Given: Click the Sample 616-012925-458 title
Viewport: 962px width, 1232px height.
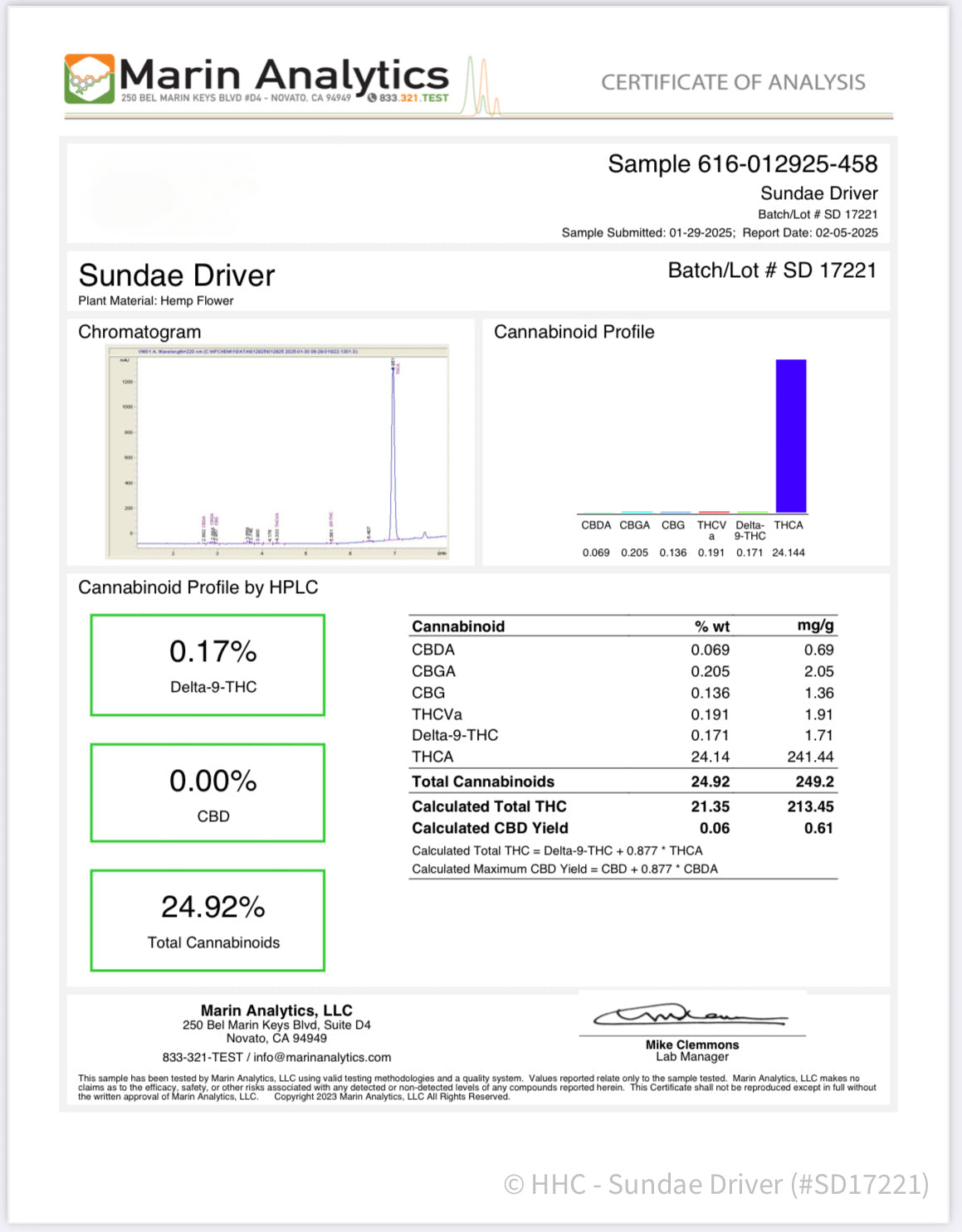Looking at the screenshot, I should click(x=742, y=164).
